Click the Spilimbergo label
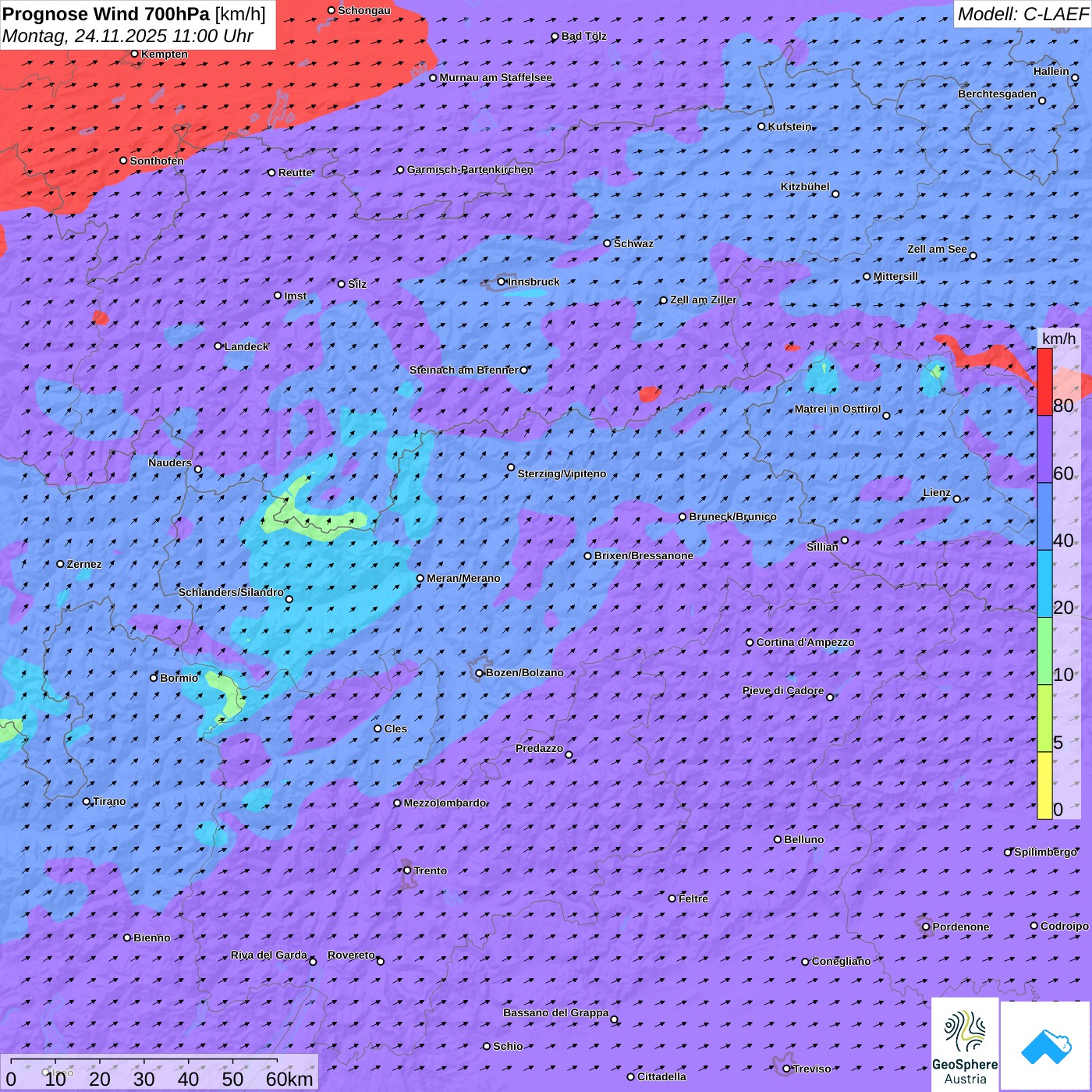The height and width of the screenshot is (1092, 1092). (x=1046, y=852)
